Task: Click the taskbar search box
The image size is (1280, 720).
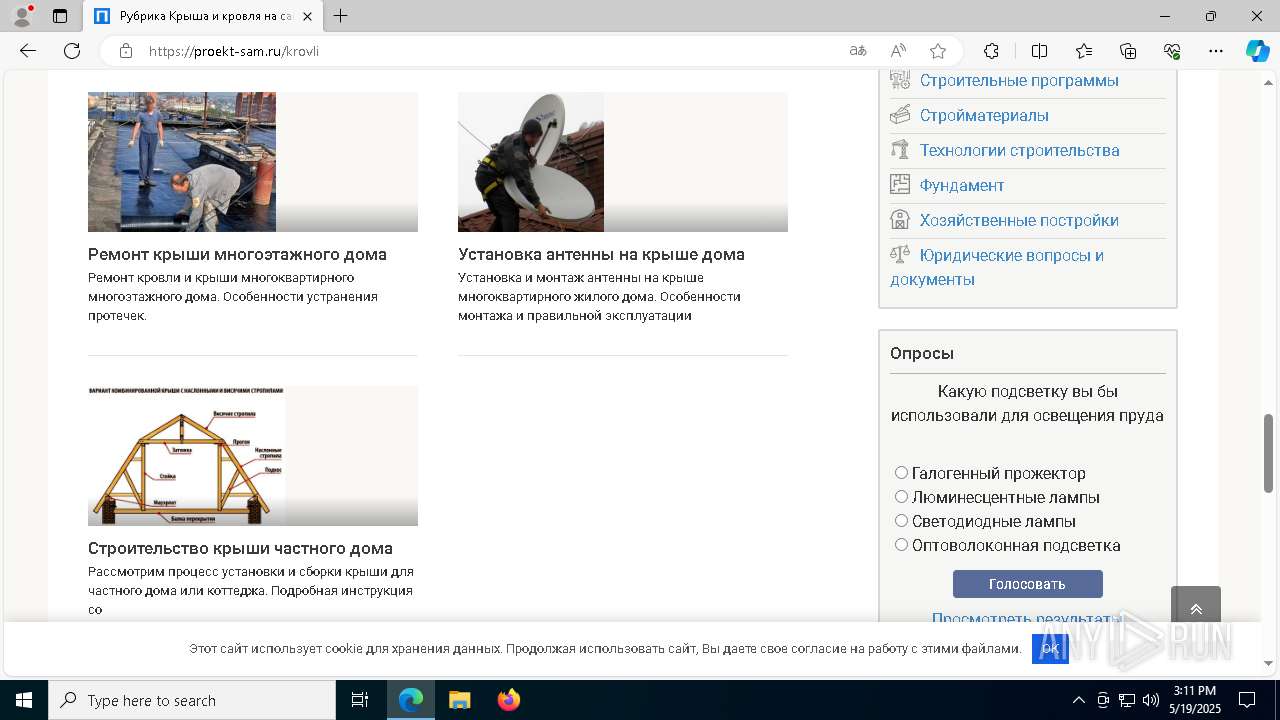Action: [x=192, y=700]
